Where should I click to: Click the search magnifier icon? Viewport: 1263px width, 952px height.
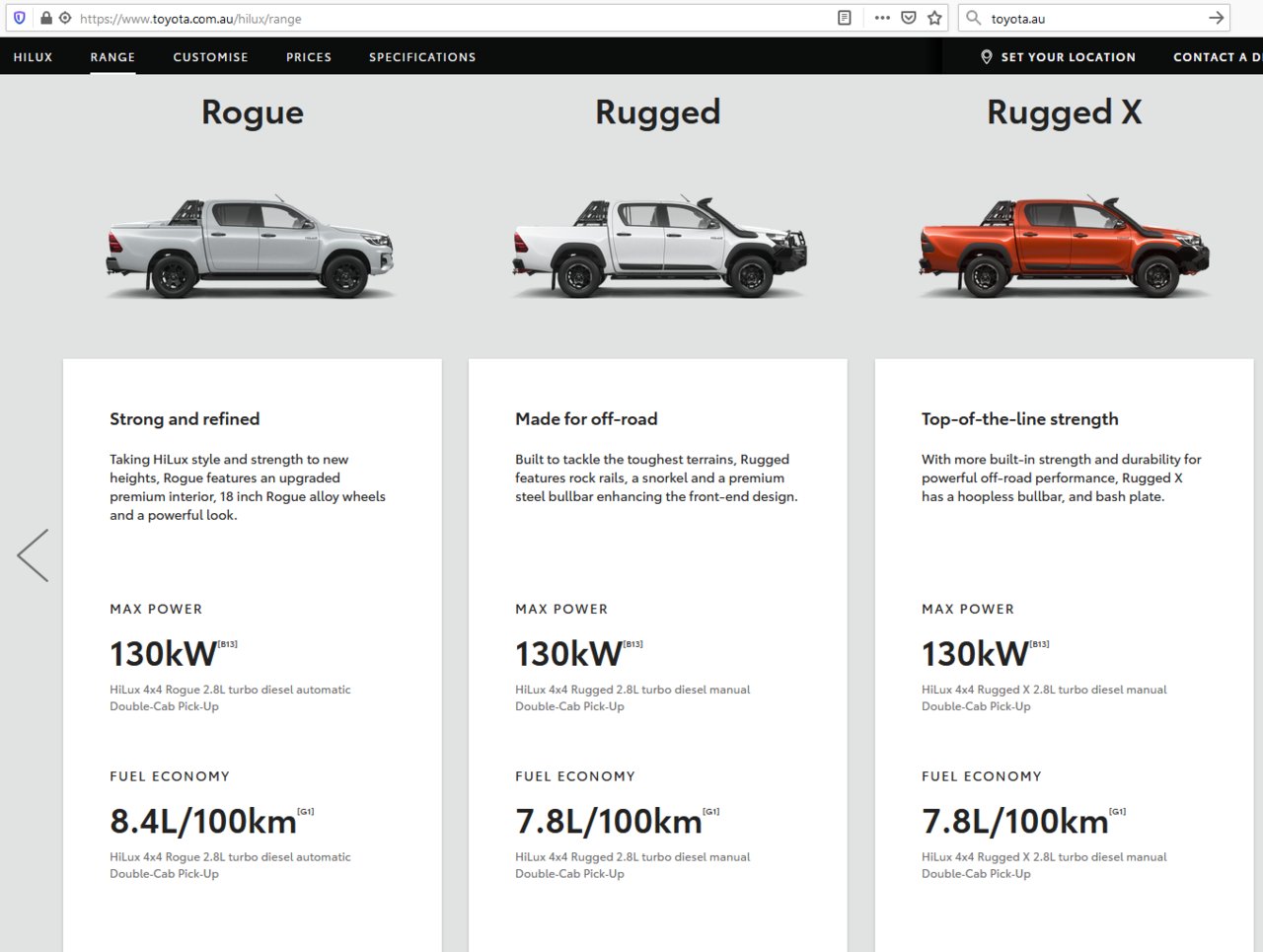click(974, 18)
